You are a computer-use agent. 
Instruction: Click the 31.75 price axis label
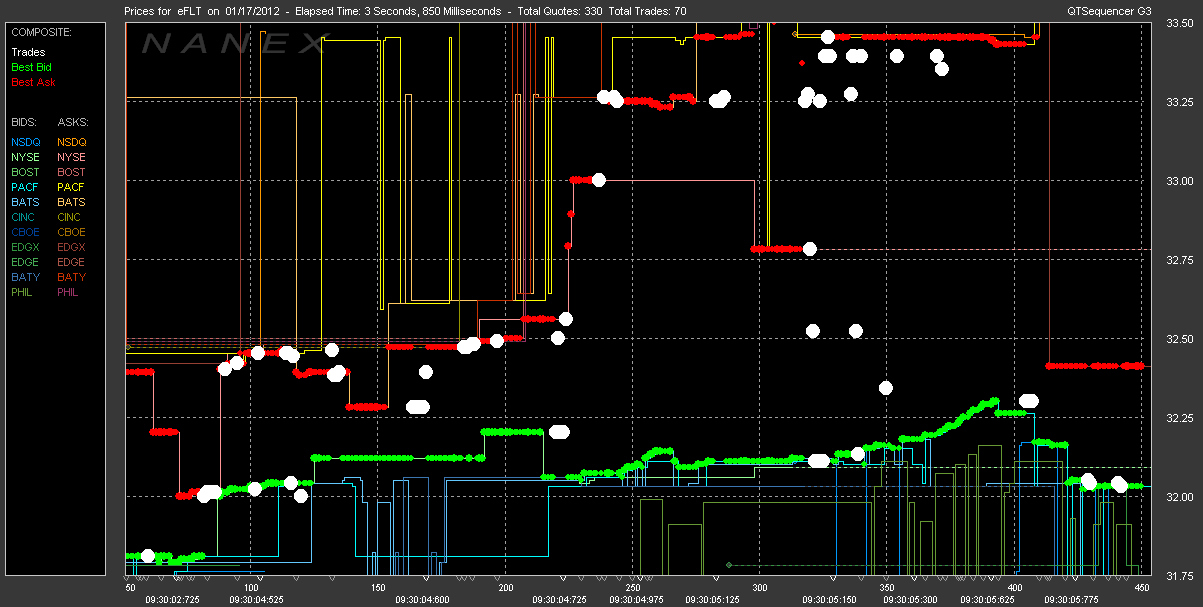click(x=1179, y=576)
